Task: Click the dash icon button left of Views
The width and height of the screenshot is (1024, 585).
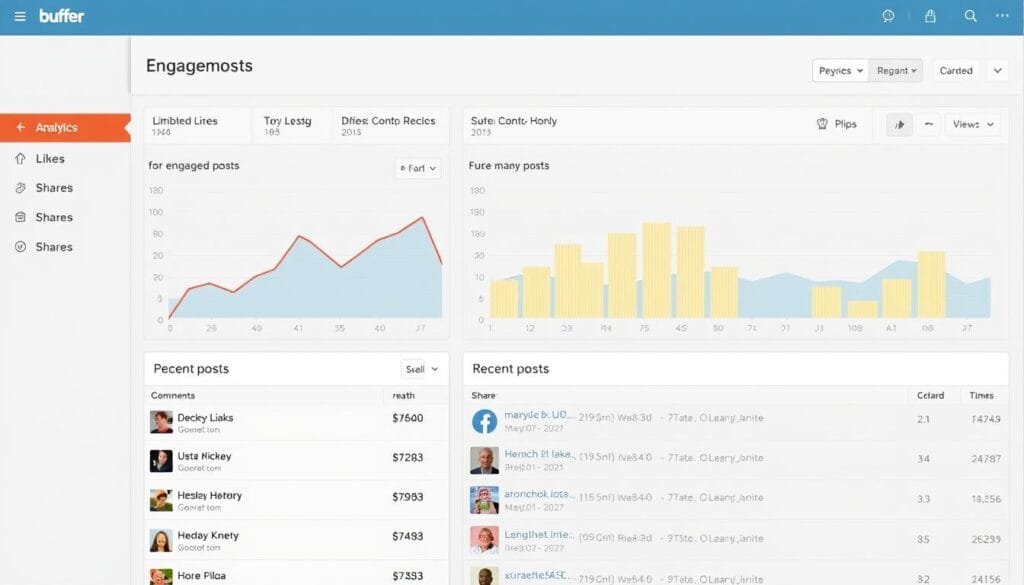Action: tap(929, 125)
